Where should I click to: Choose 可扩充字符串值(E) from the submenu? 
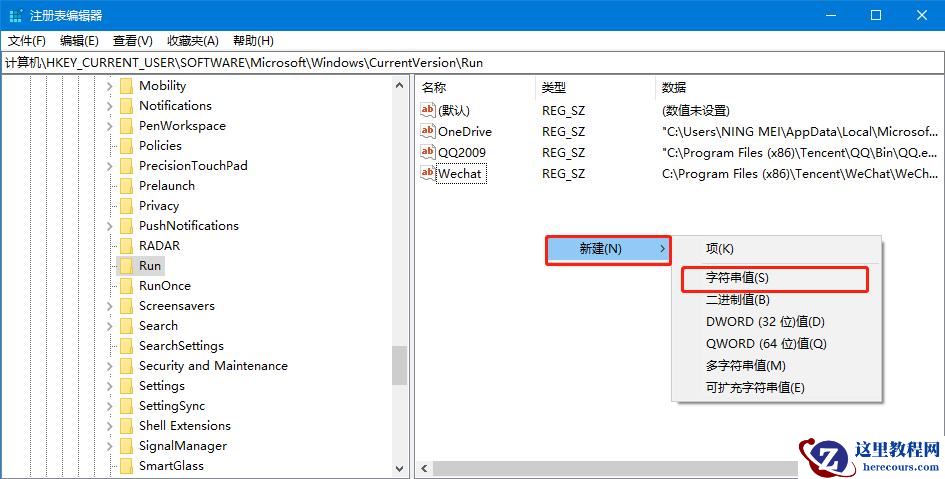(777, 387)
